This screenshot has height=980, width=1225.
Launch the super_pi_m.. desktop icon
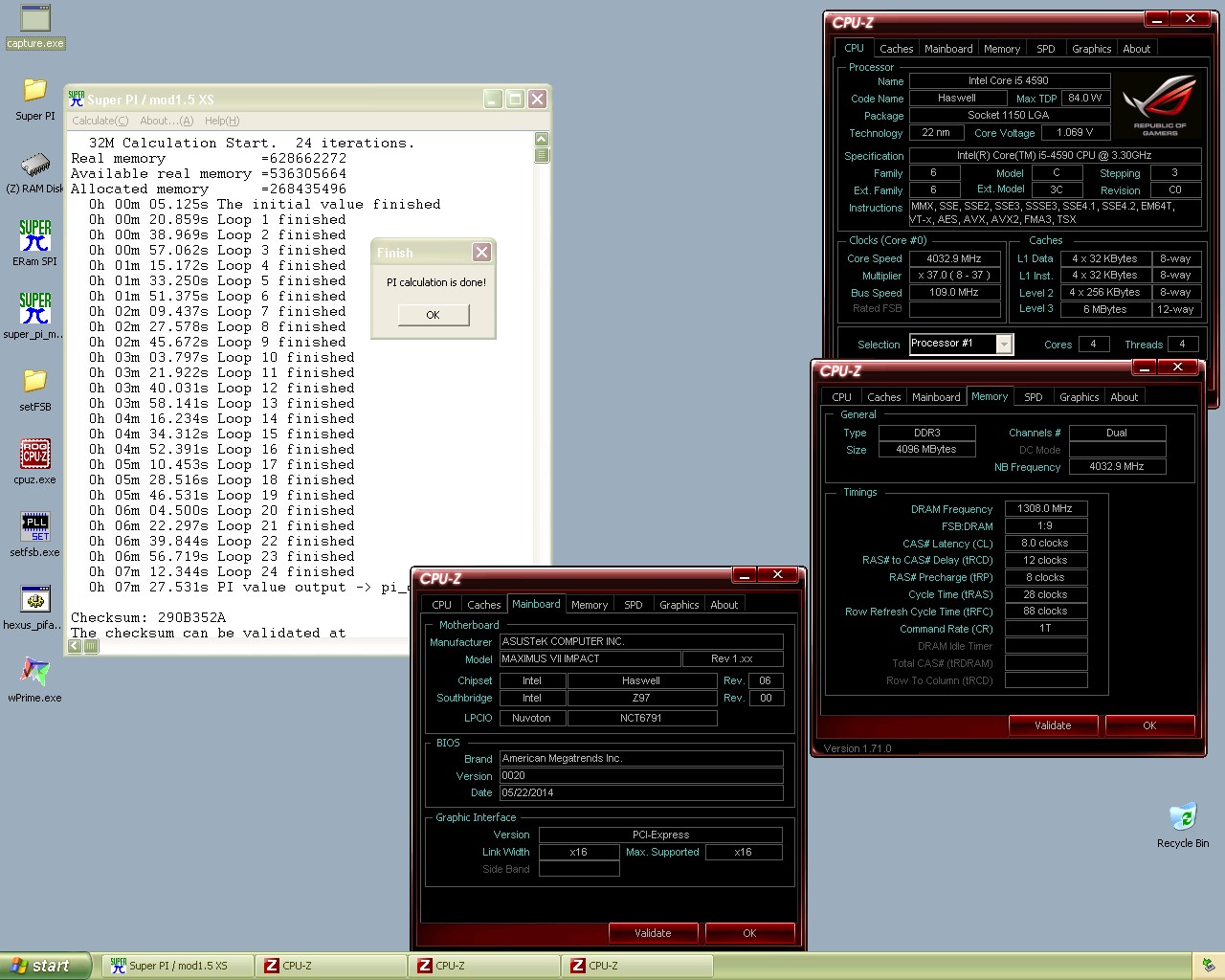34,316
